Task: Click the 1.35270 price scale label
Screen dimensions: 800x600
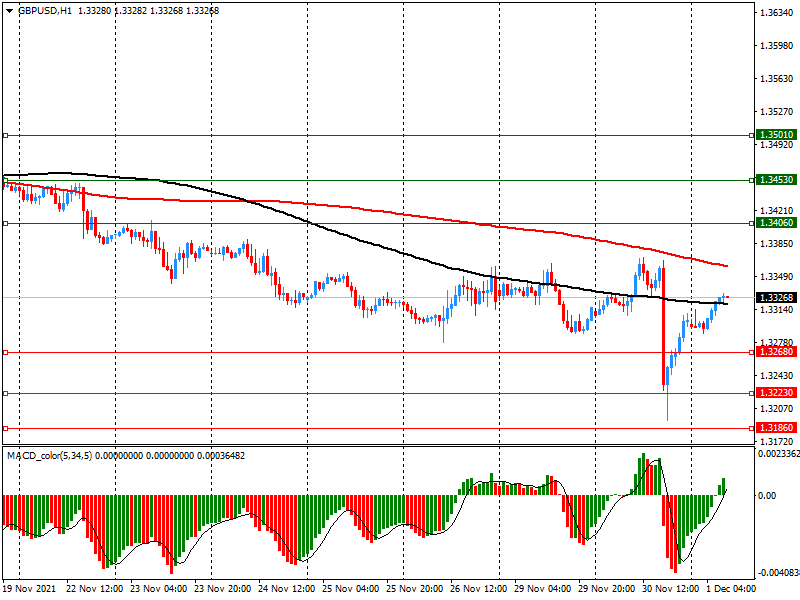Action: click(x=777, y=112)
